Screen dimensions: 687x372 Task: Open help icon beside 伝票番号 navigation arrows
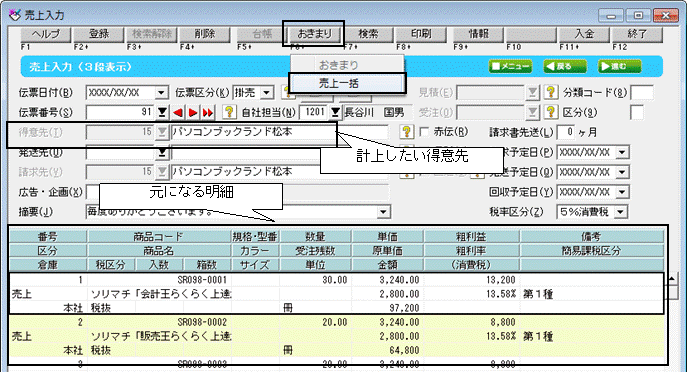coord(229,112)
